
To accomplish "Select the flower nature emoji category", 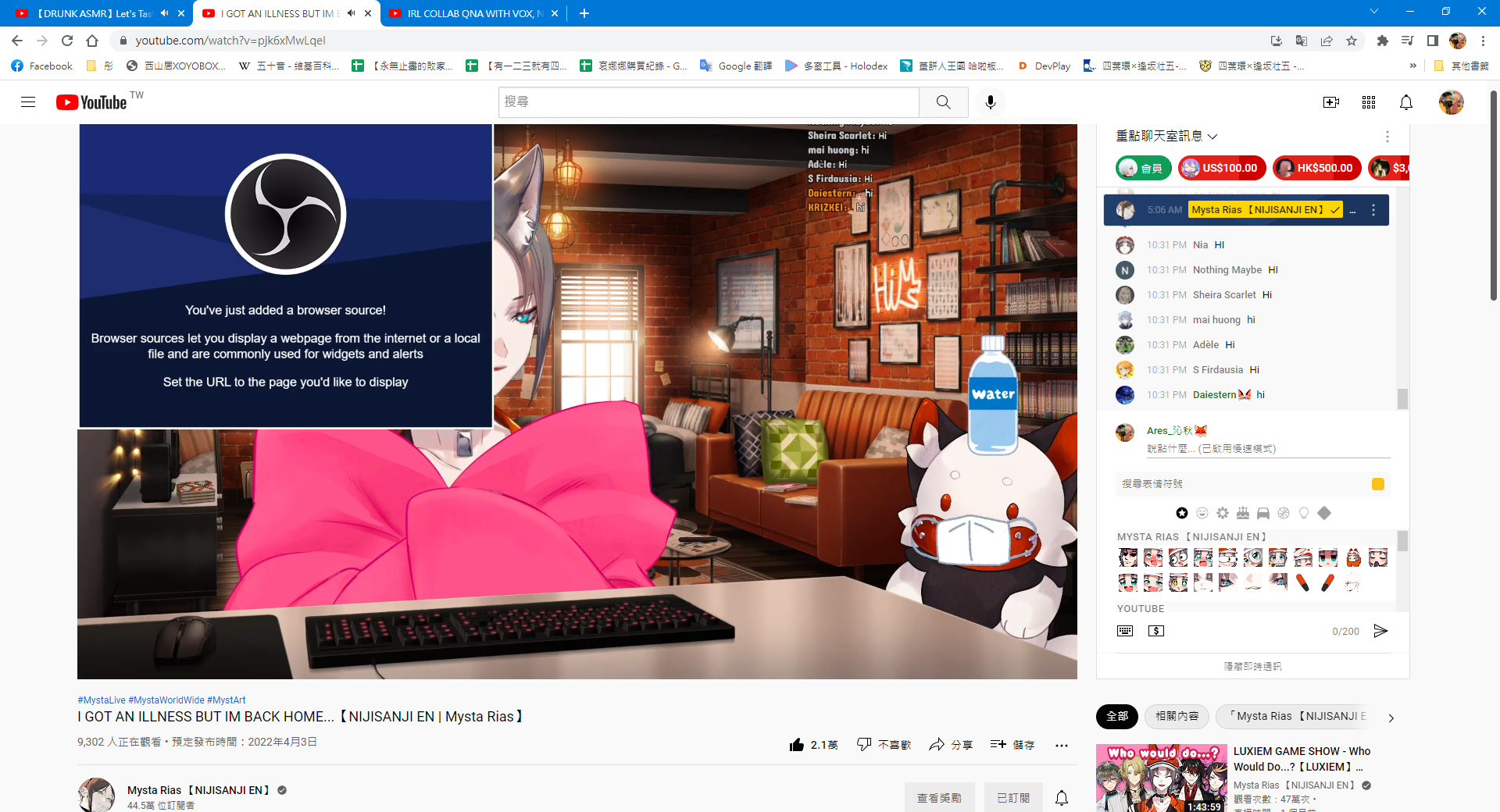I will pyautogui.click(x=1223, y=513).
